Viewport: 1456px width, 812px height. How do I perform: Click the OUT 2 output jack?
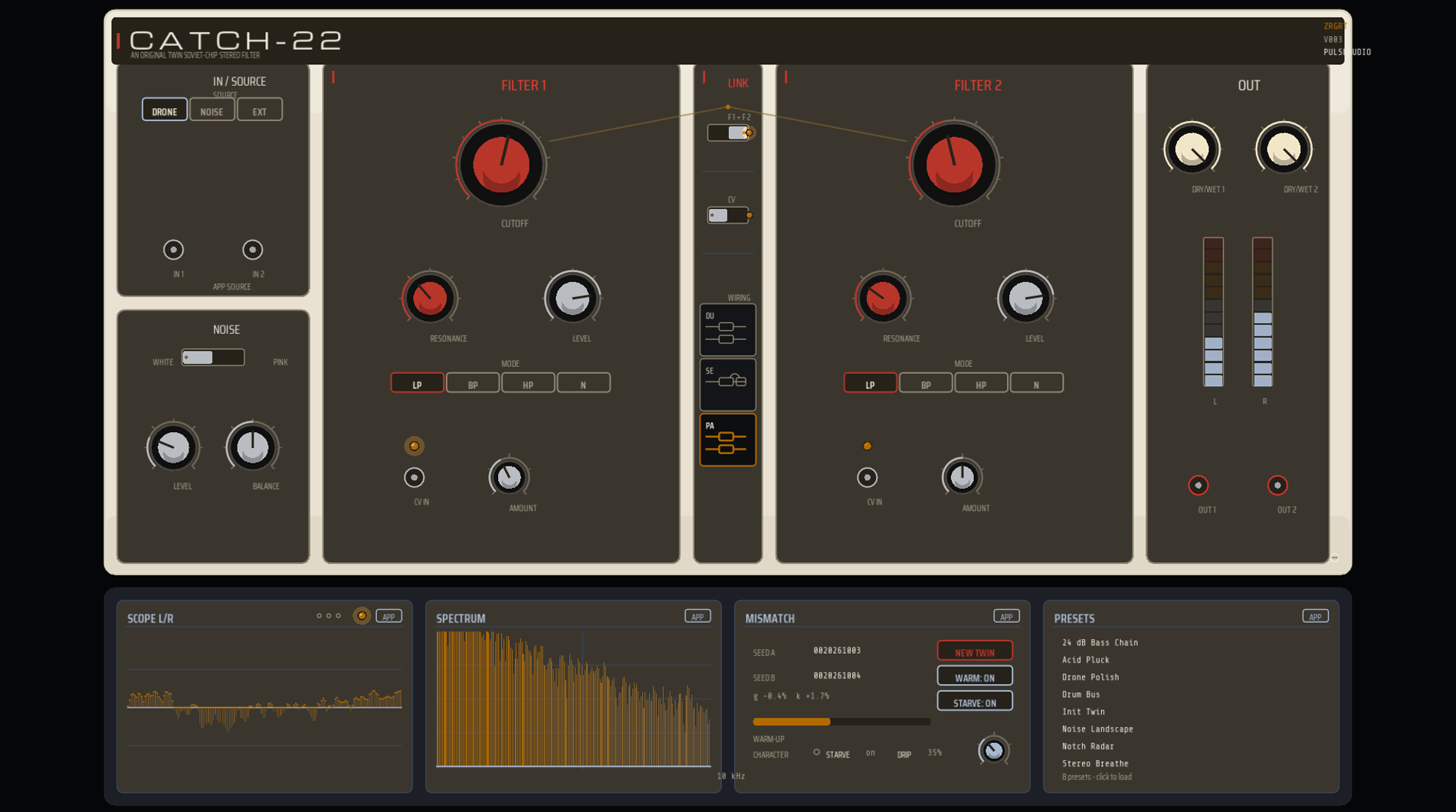1277,485
